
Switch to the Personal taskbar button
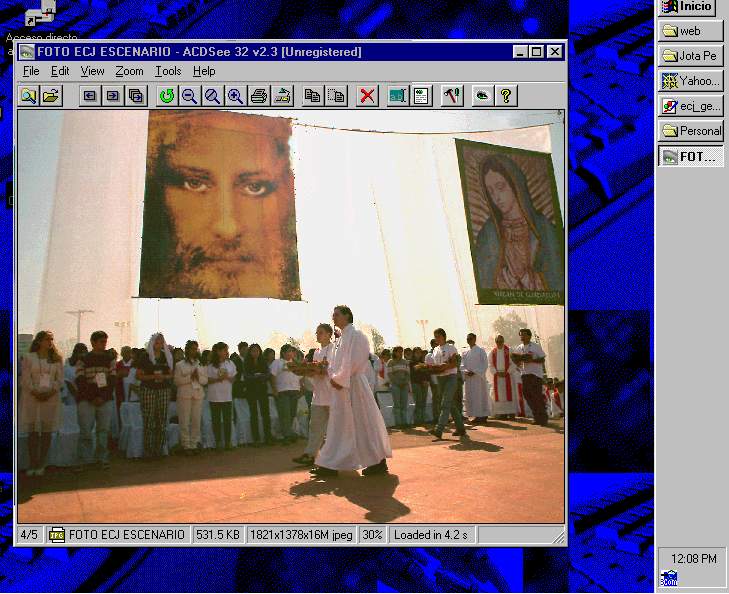click(690, 131)
